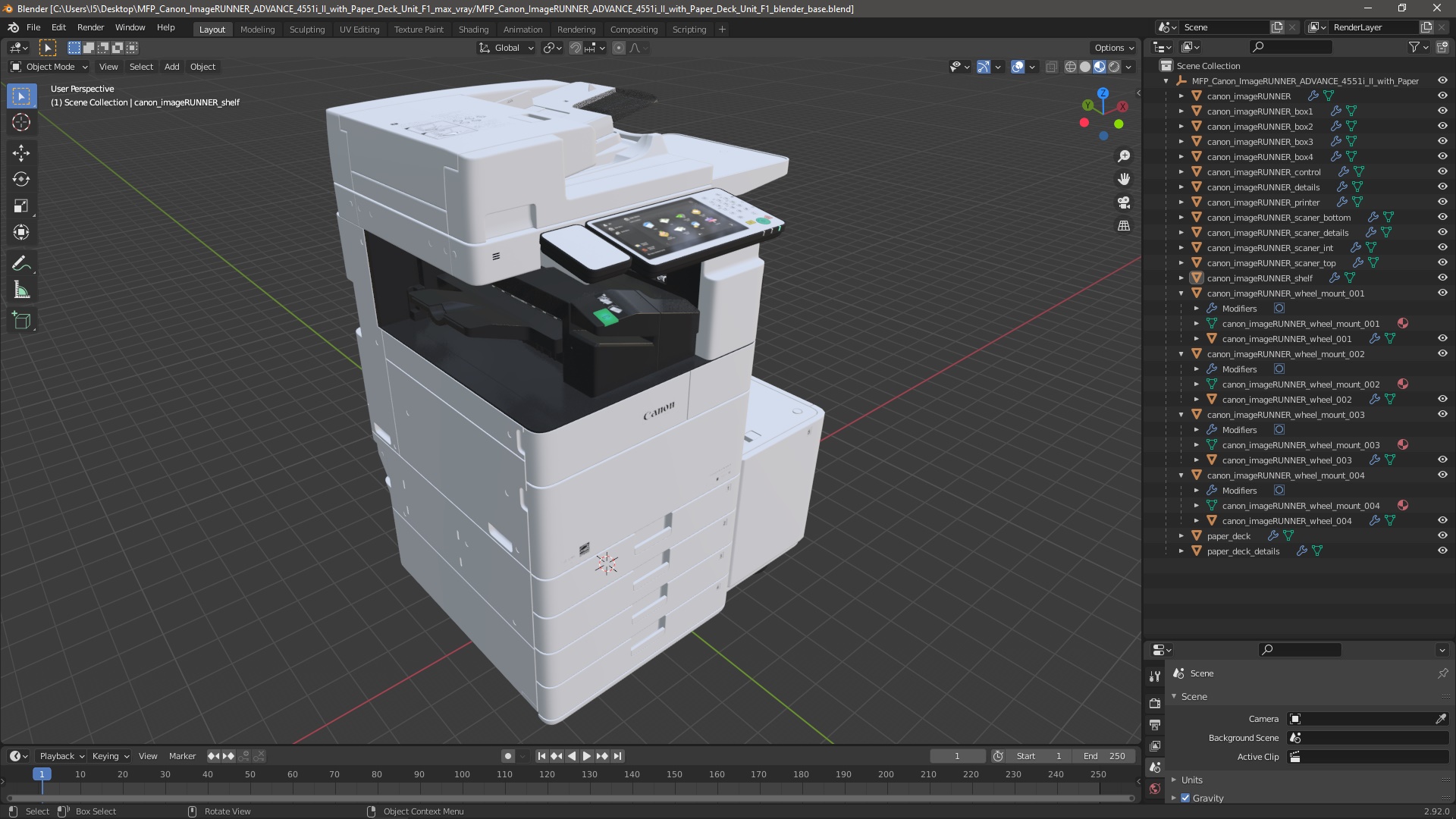This screenshot has height=819, width=1456.
Task: Click the eyedropper next to Camera field
Action: pyautogui.click(x=1441, y=719)
